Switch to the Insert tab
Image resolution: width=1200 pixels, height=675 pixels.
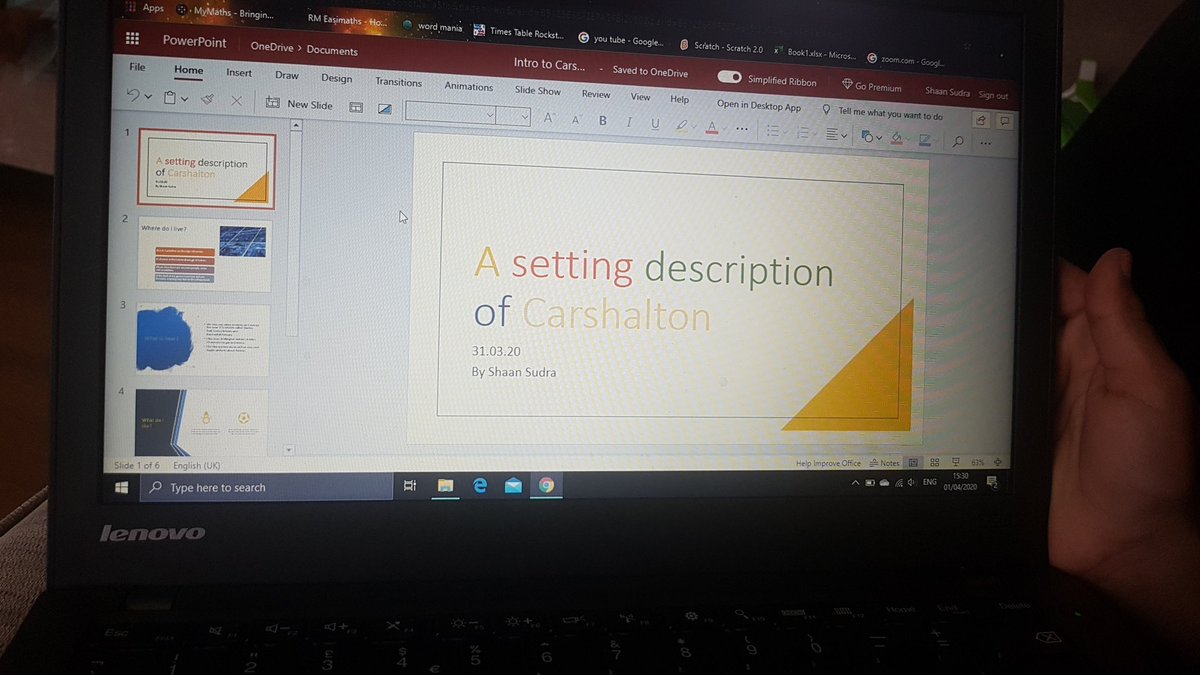tap(239, 72)
